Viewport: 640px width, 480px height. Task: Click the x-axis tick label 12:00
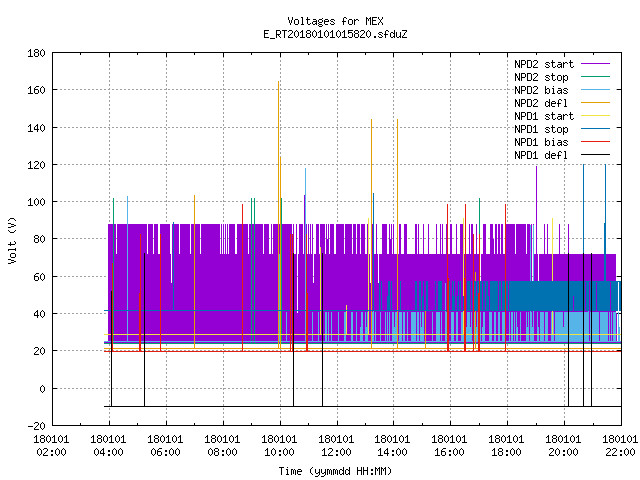[336, 452]
